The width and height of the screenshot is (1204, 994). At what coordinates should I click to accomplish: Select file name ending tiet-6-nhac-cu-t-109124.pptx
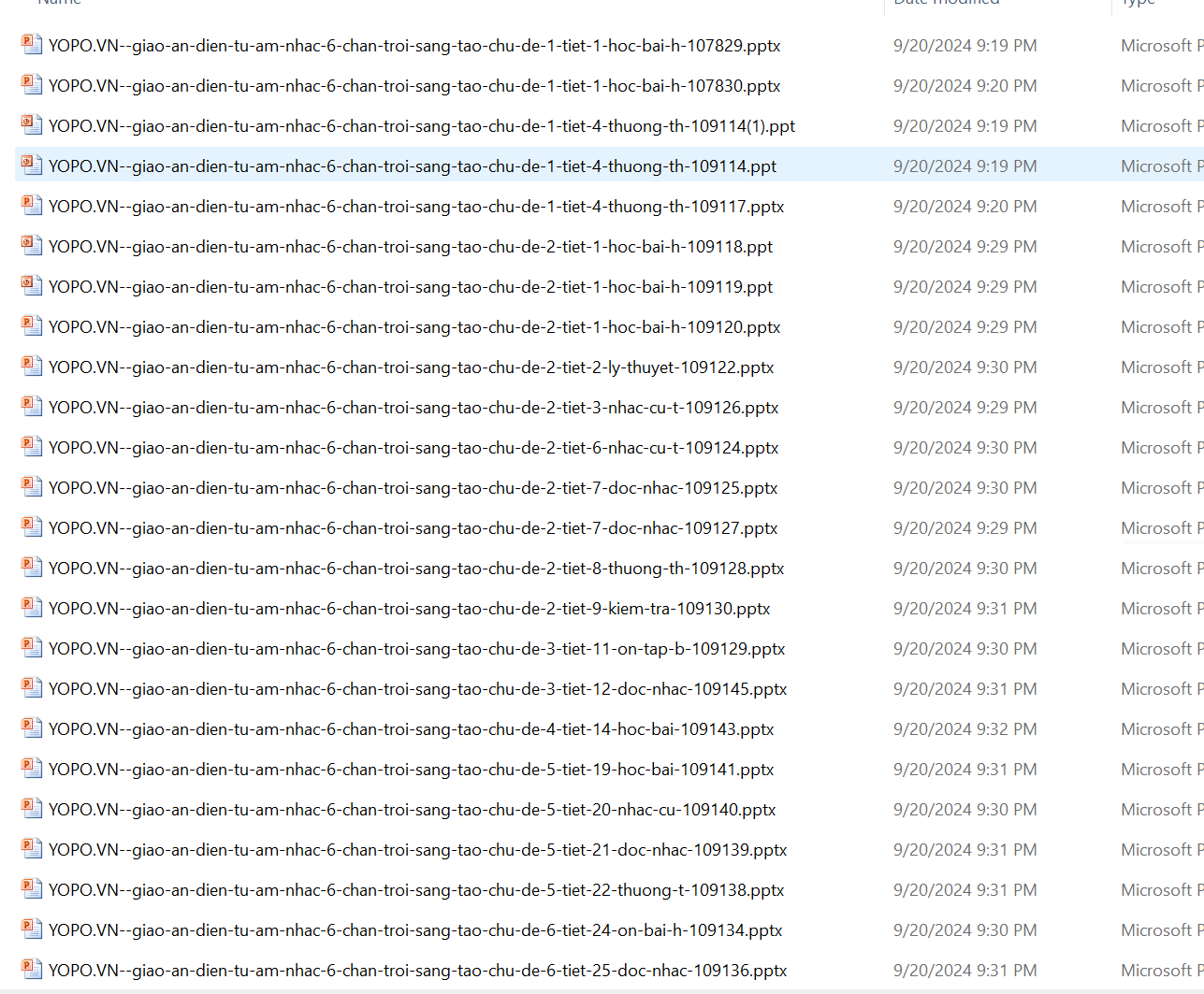click(413, 448)
